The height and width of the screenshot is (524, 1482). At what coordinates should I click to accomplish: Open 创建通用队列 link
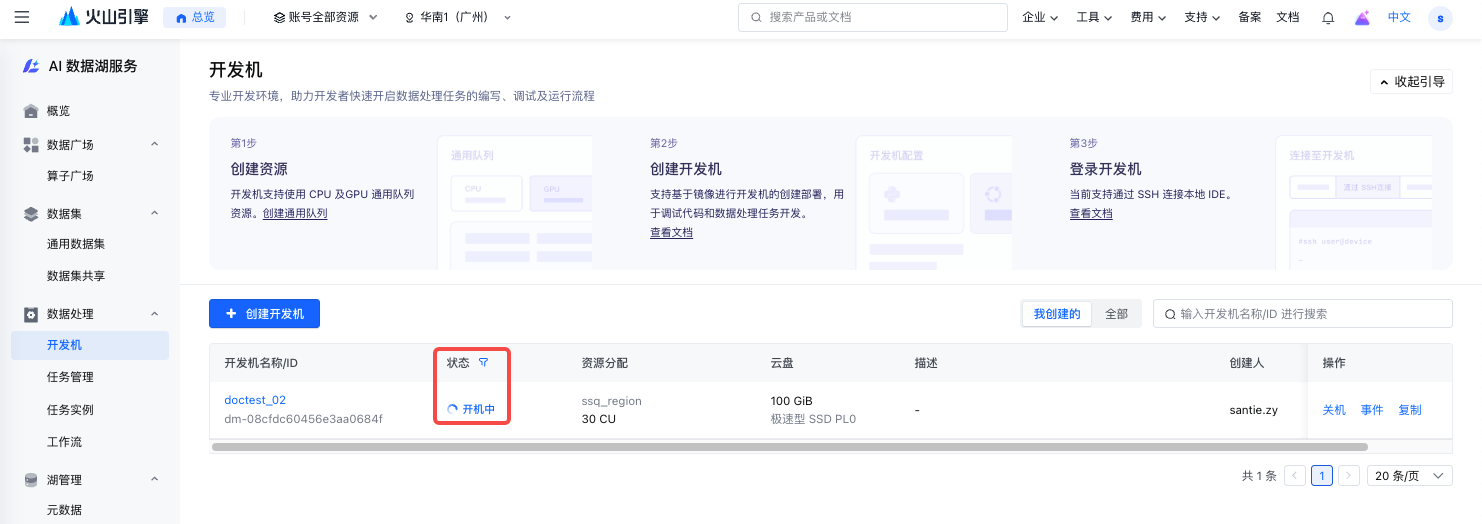click(295, 214)
